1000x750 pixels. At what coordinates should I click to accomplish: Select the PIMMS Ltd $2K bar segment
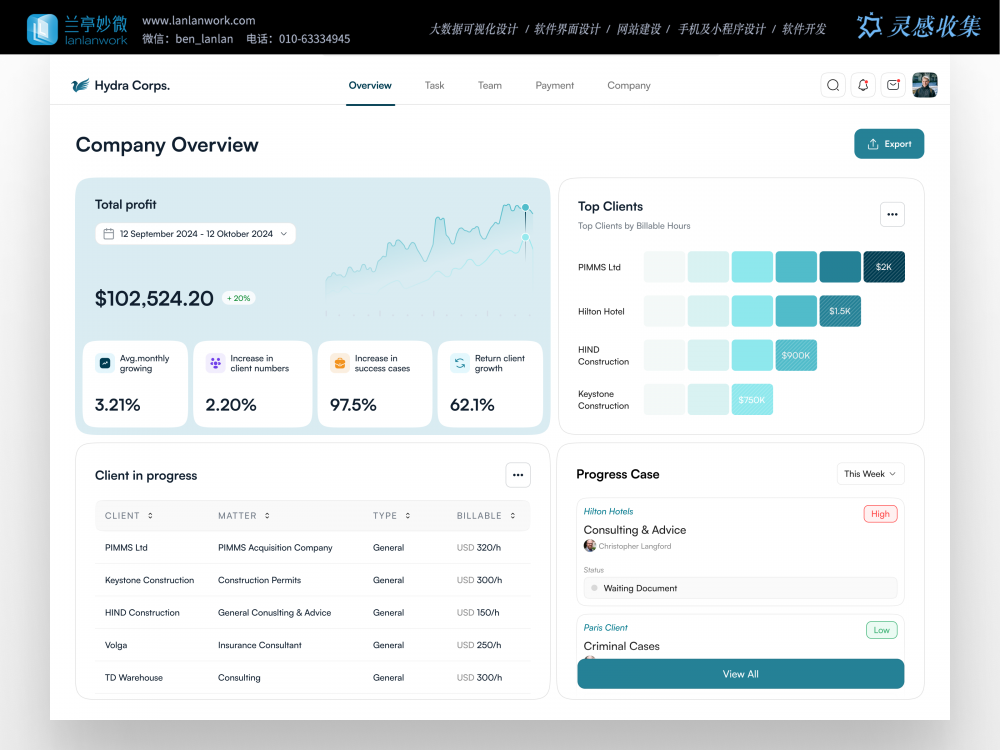pyautogui.click(x=884, y=267)
